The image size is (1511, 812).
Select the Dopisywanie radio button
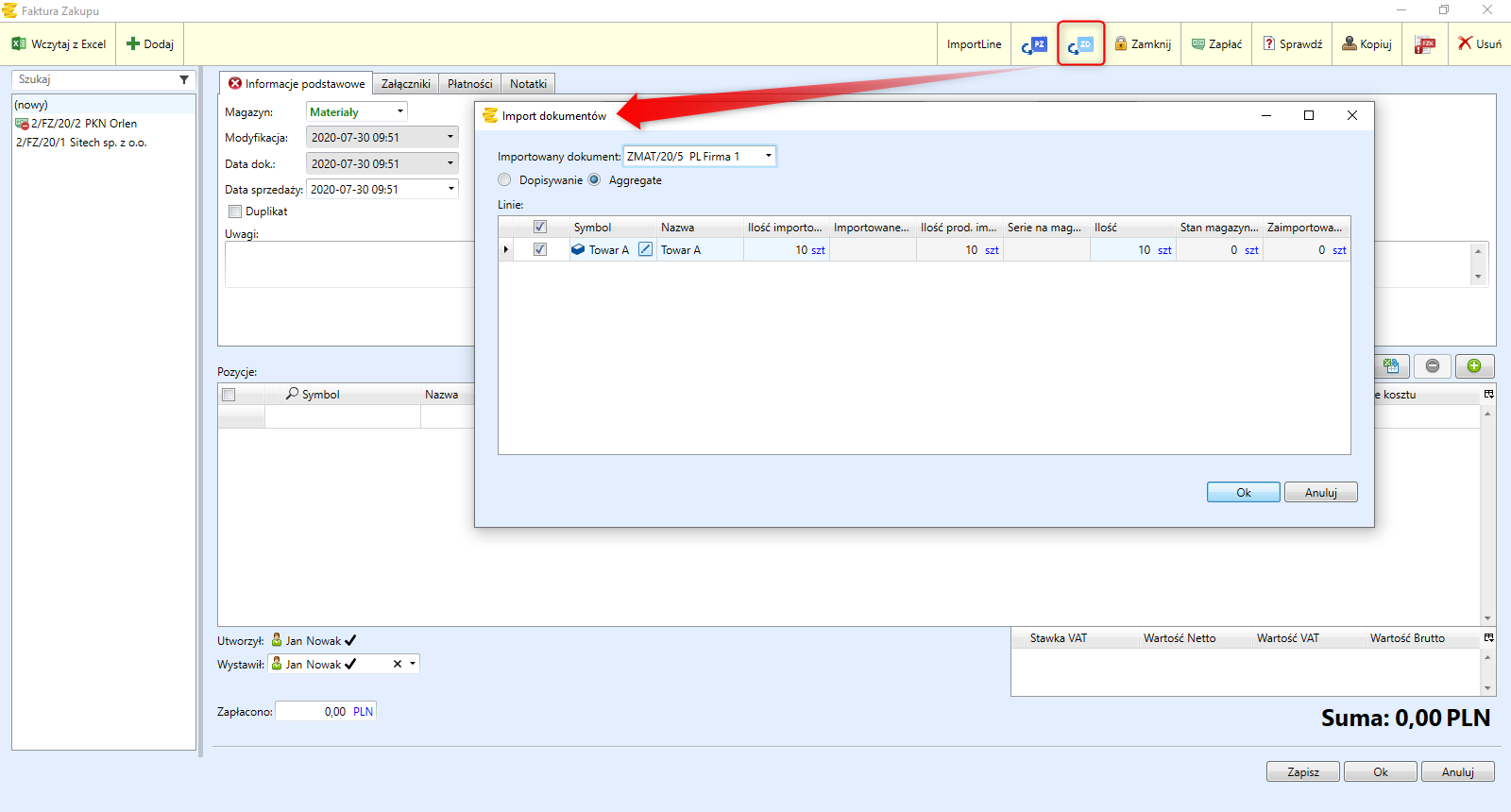504,180
